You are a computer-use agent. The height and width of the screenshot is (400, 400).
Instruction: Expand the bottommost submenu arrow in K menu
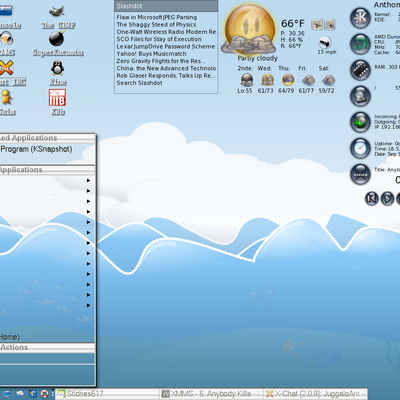pos(88,305)
